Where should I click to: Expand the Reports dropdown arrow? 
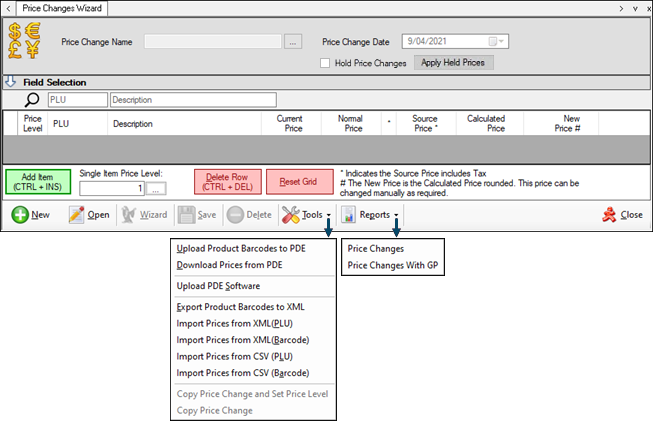coord(396,215)
